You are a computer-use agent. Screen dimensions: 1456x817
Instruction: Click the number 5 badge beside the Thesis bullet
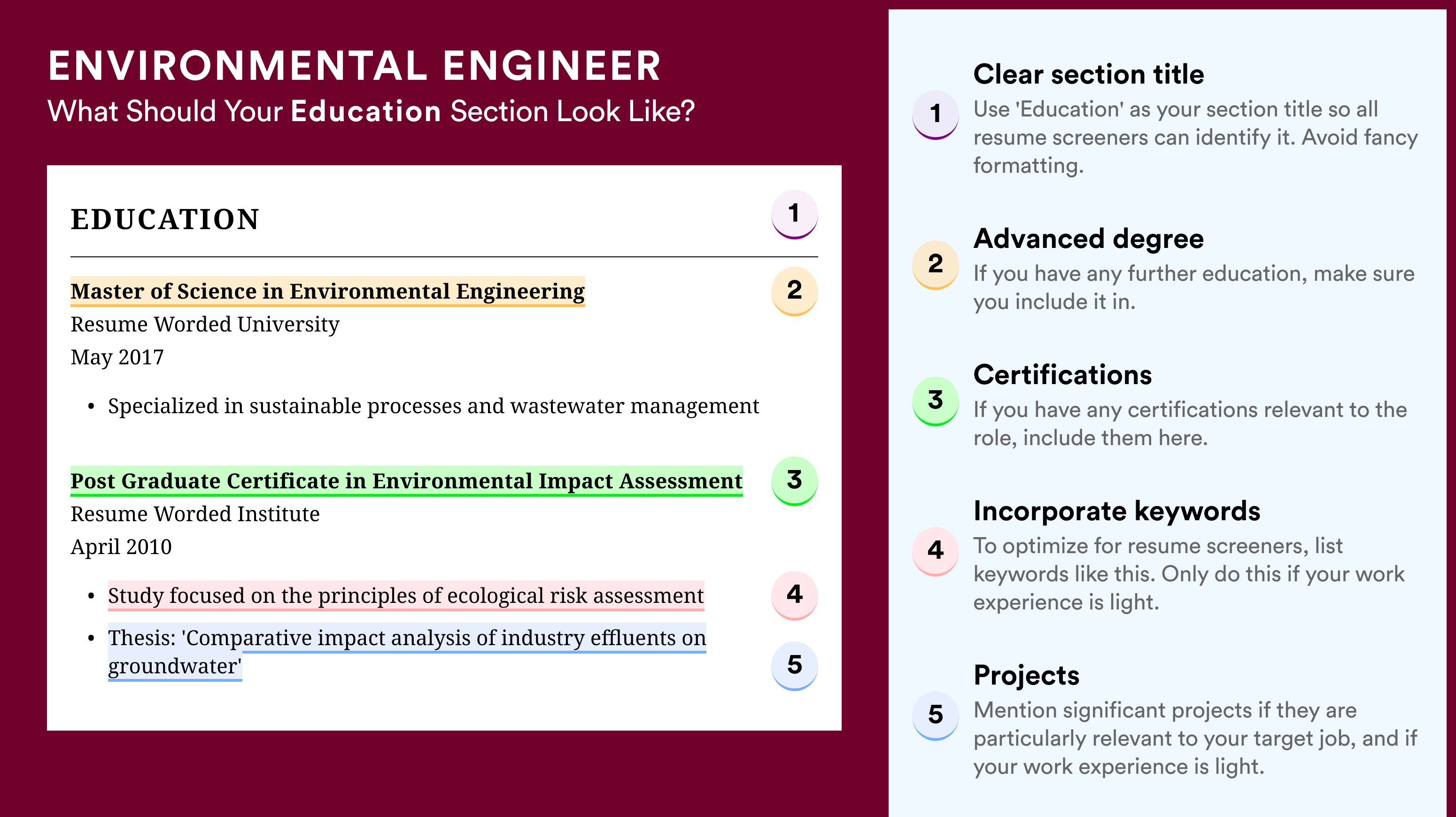[x=794, y=666]
